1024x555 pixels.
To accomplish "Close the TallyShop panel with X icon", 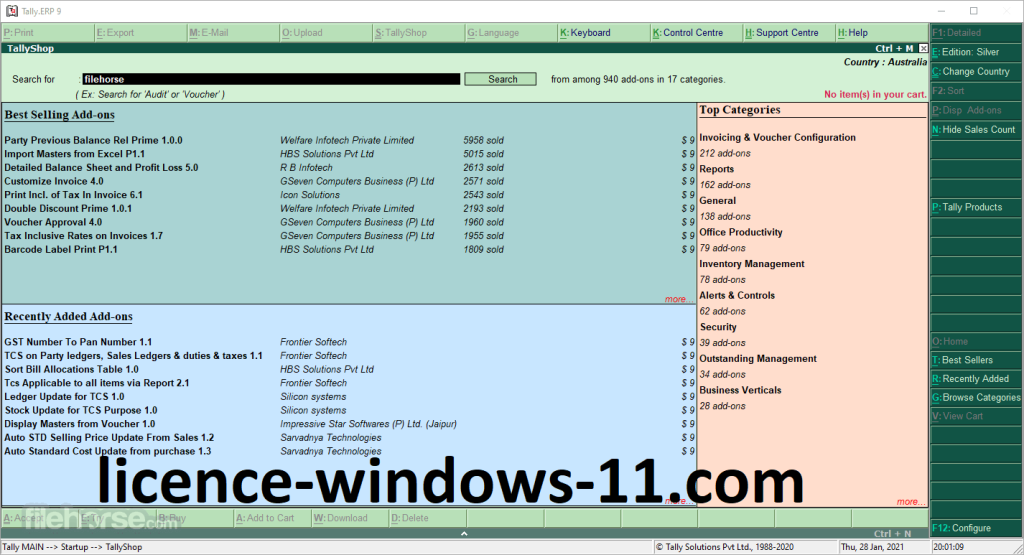I will [x=923, y=48].
